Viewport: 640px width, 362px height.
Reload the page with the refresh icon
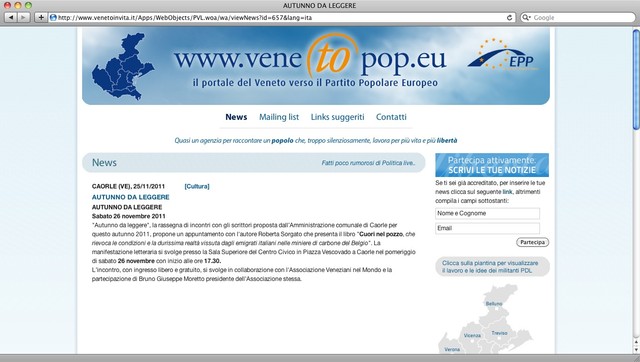coord(509,18)
